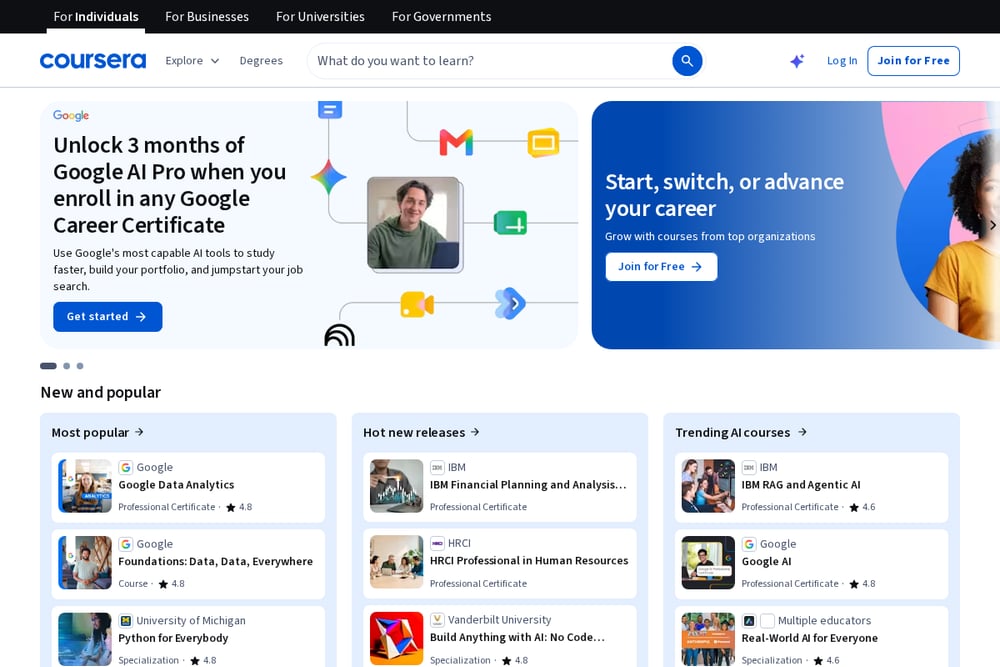This screenshot has width=1000, height=667.
Task: Click the Google icon on the Foundations course
Action: [x=126, y=544]
